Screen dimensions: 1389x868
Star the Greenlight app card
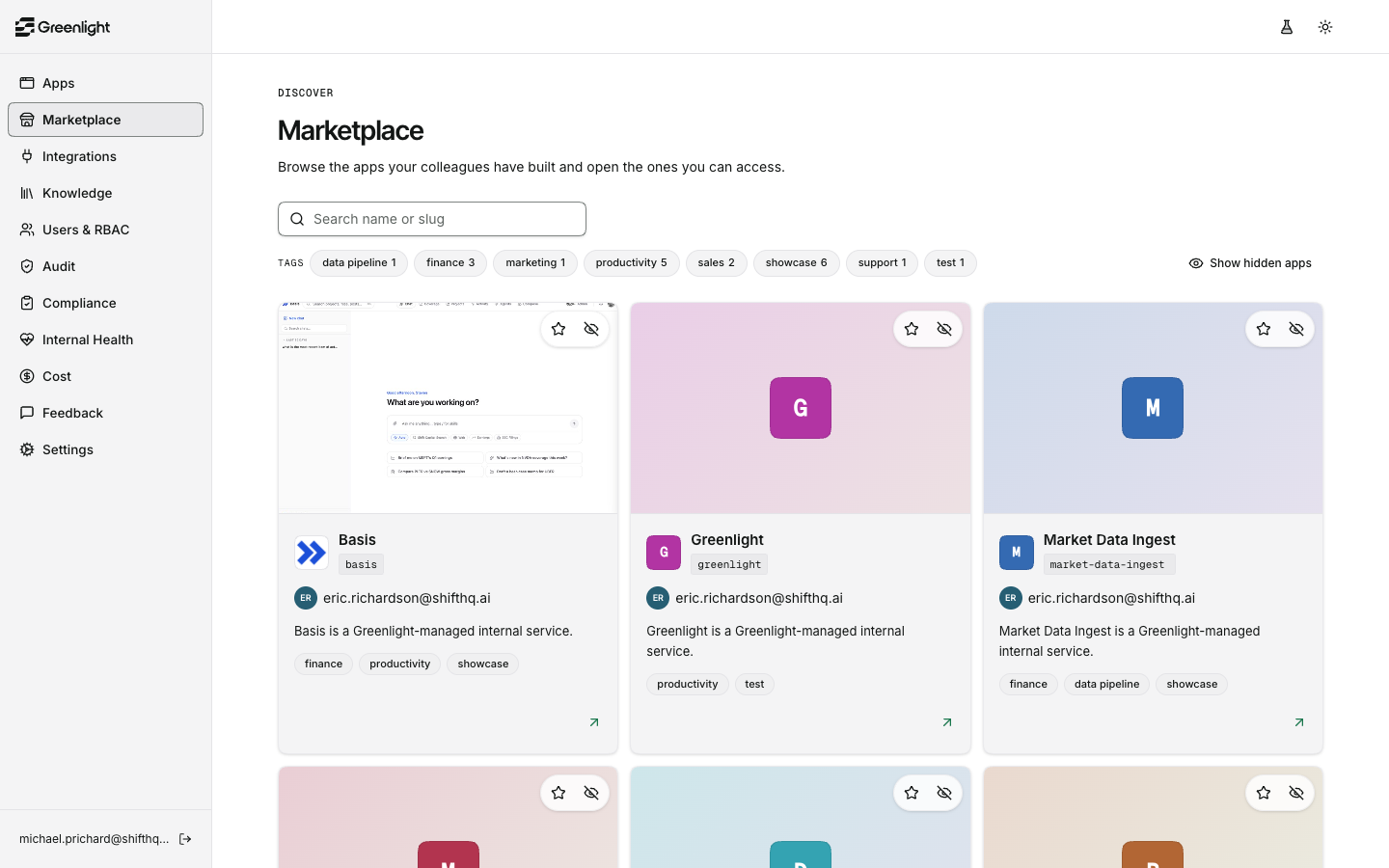pyautogui.click(x=912, y=329)
